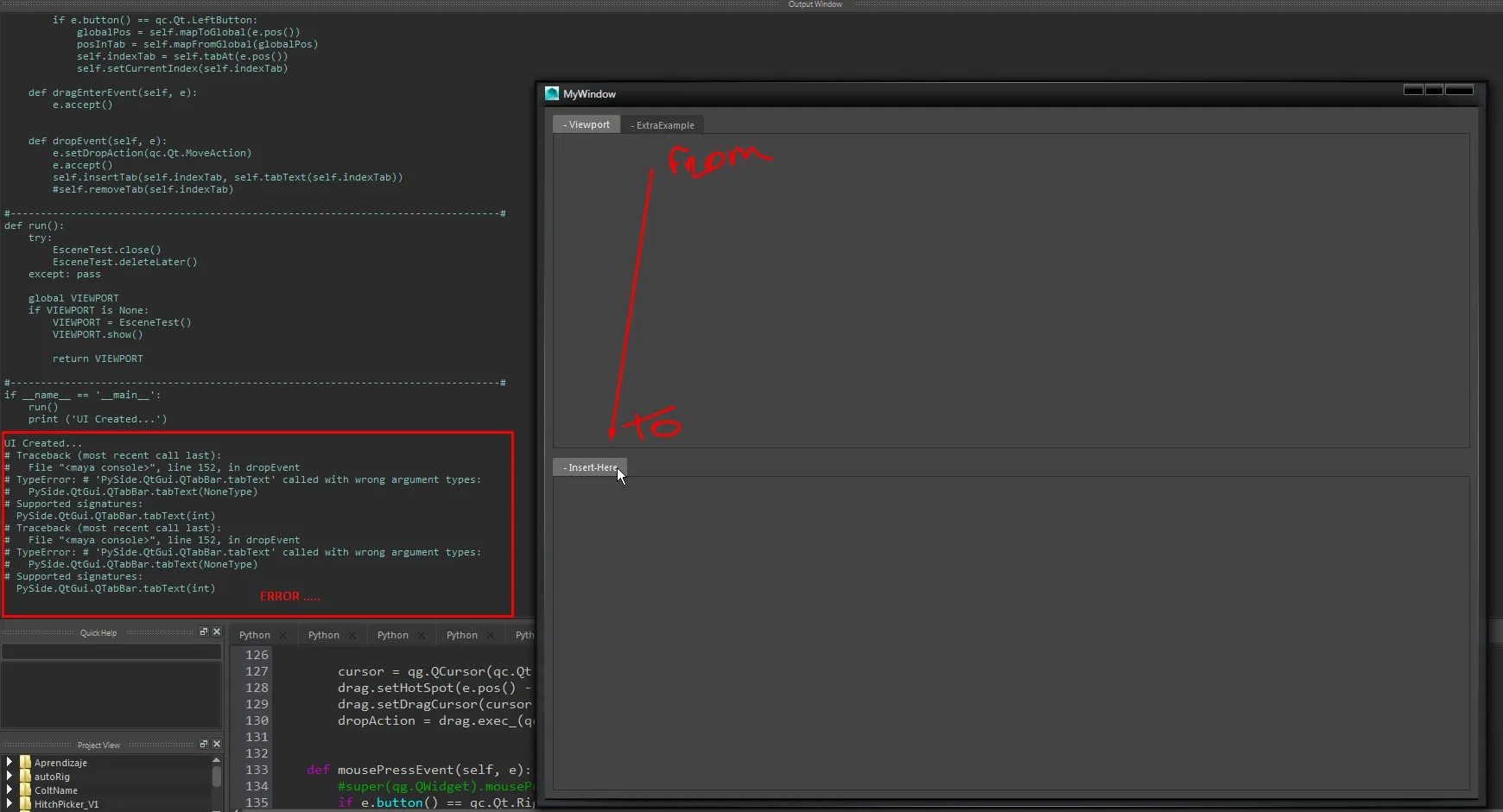Expand the autoRig folder
Image resolution: width=1503 pixels, height=812 pixels.
pyautogui.click(x=10, y=776)
